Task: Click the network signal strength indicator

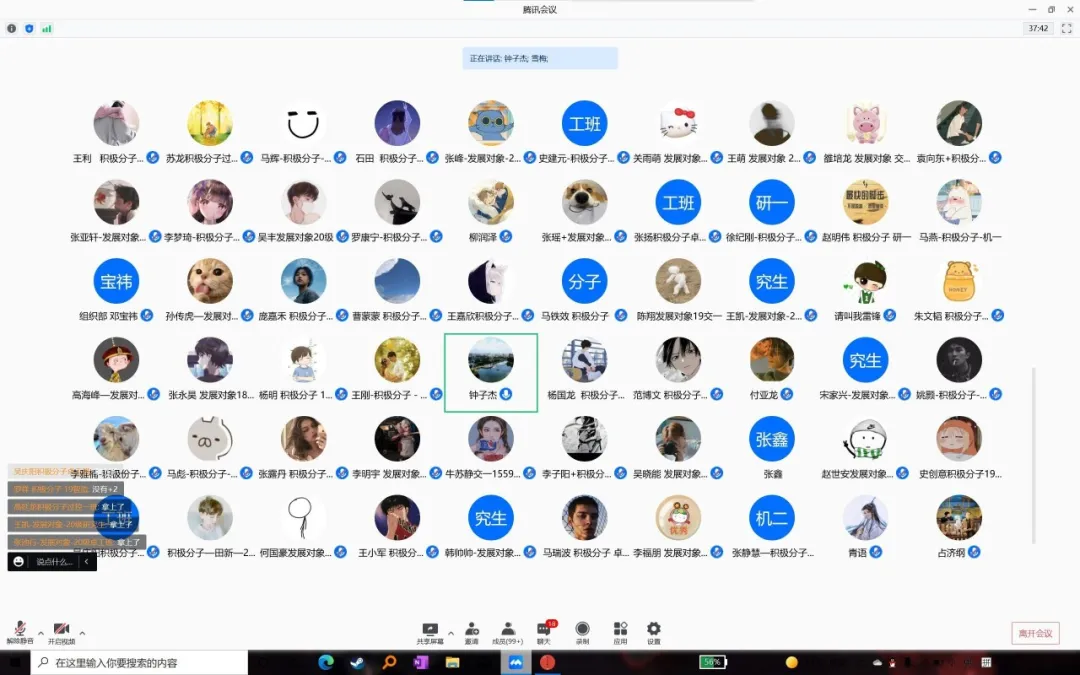Action: click(x=46, y=28)
